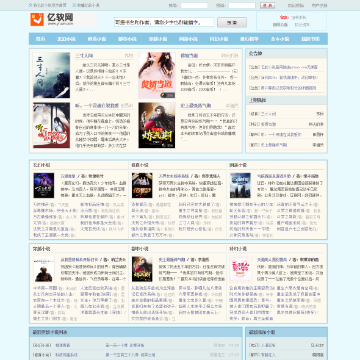This screenshot has width=360, height=360.
Task: Open the 史上最强炼气期 title link in featured books
Action: [x=196, y=106]
